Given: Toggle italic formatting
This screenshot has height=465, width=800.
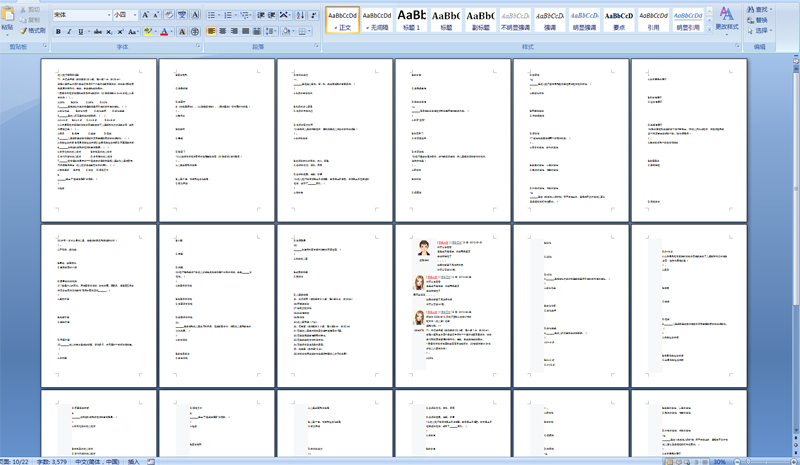Looking at the screenshot, I should [69, 32].
